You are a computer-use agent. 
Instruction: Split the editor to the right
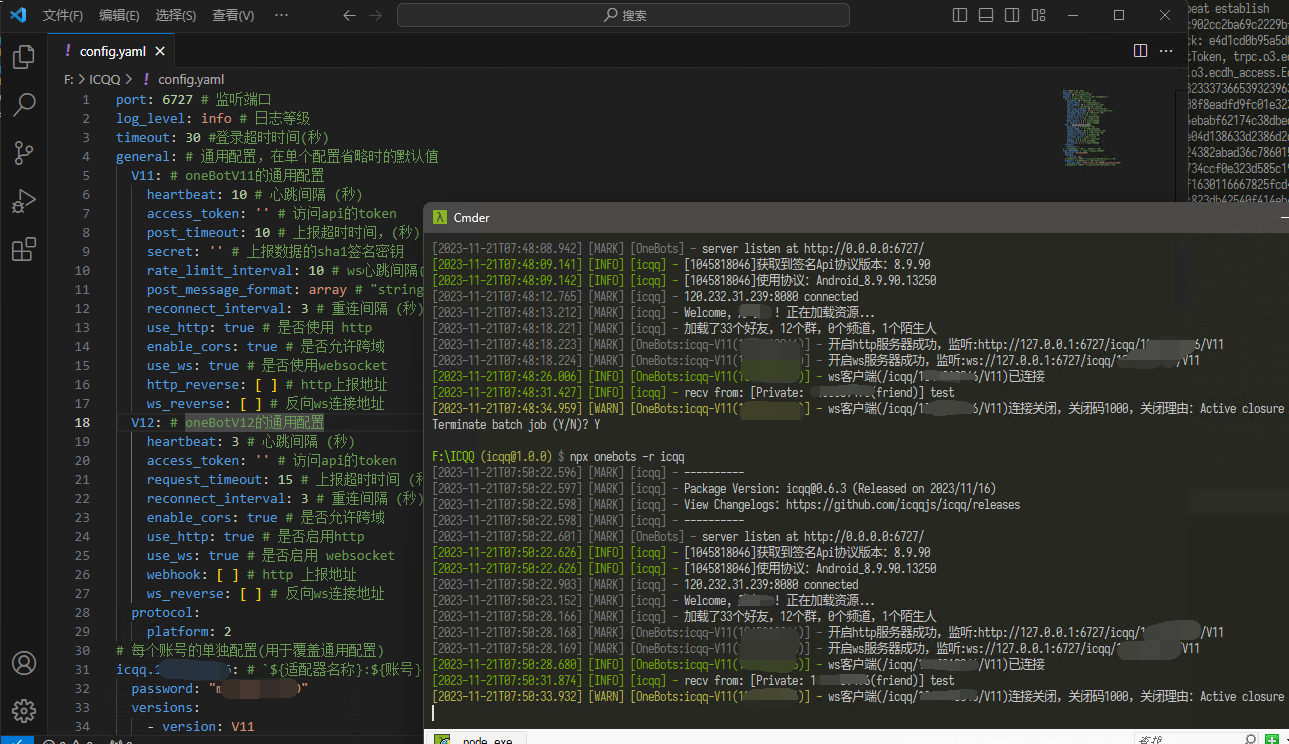tap(1140, 50)
